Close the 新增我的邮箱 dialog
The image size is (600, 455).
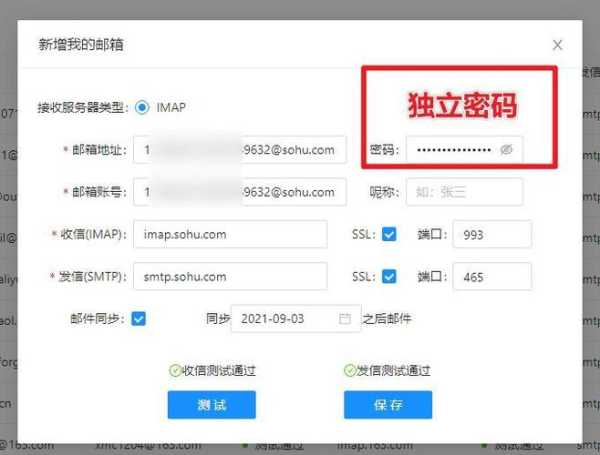click(x=557, y=45)
